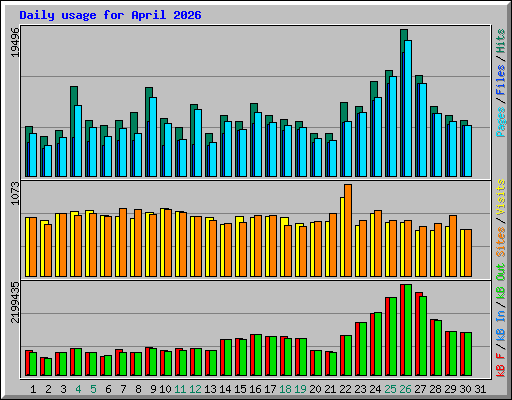This screenshot has width=512, height=400.
Task: Select green weekend day 11 label
Action: [180, 389]
